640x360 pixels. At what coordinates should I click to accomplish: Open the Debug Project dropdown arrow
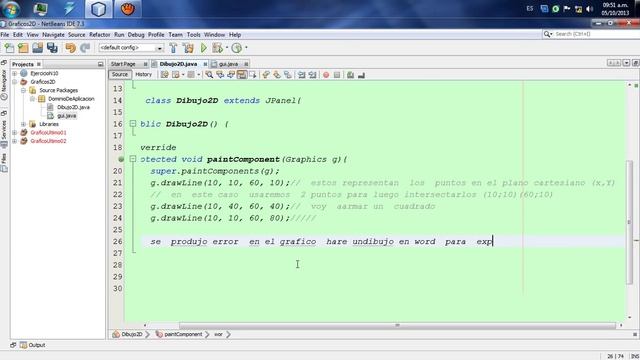click(x=227, y=48)
